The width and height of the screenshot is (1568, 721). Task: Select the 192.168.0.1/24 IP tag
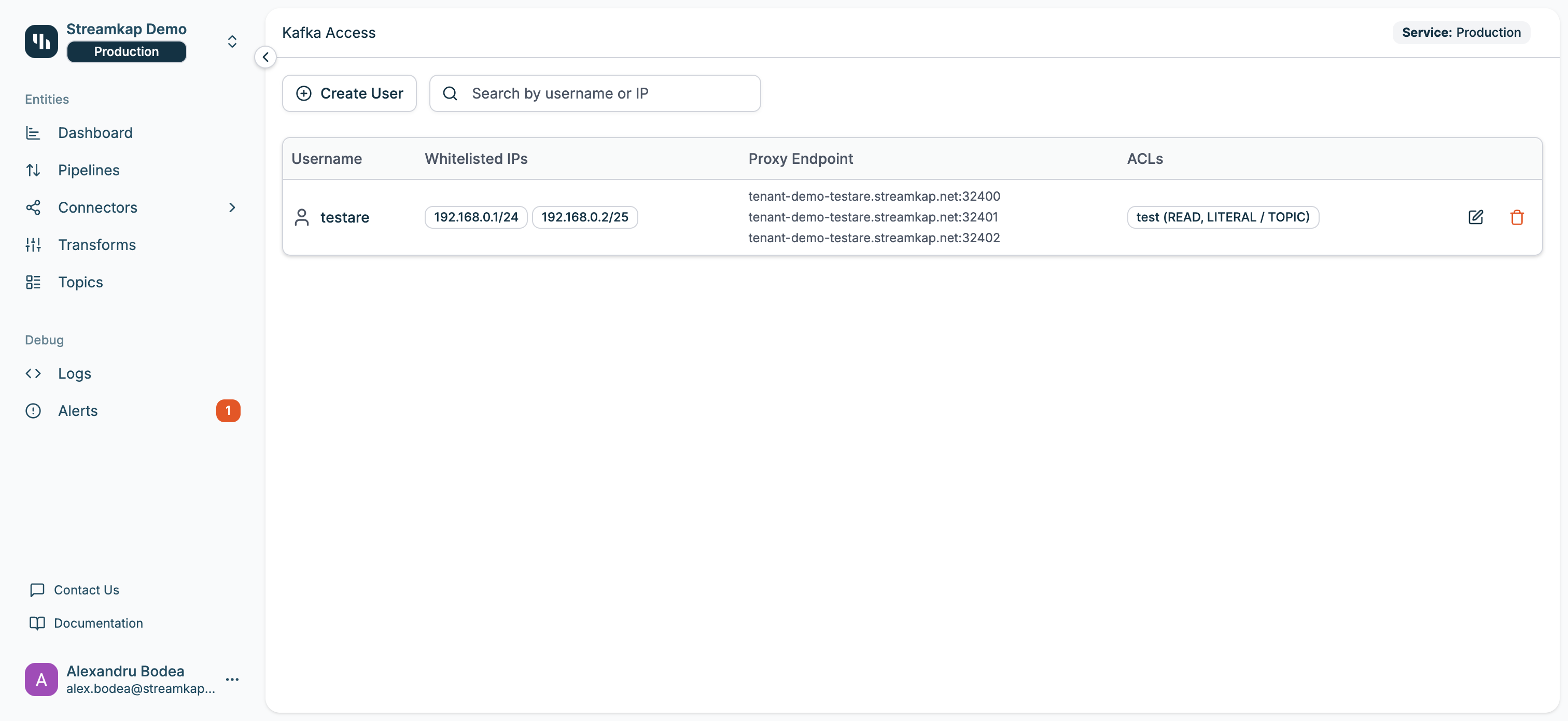(475, 217)
